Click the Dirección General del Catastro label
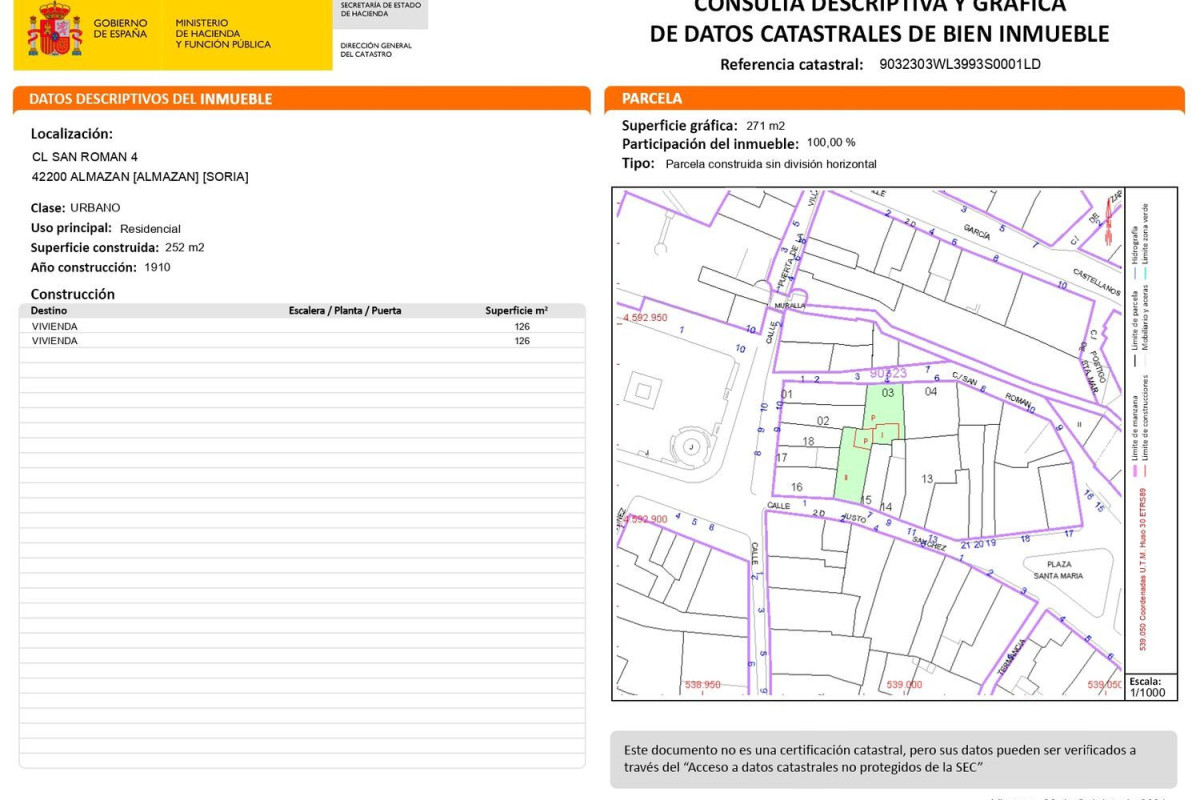1200x800 pixels. [x=375, y=49]
